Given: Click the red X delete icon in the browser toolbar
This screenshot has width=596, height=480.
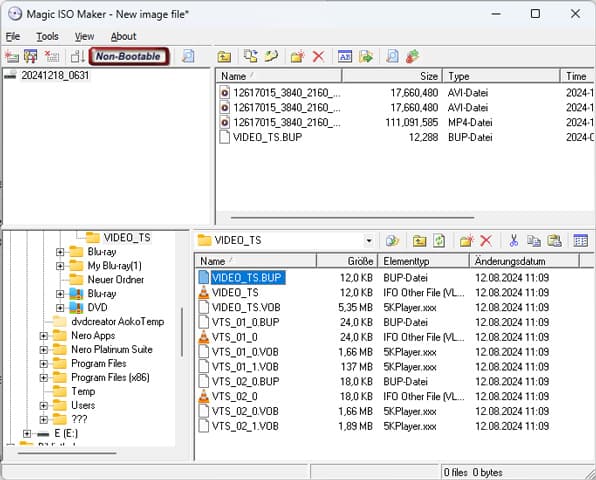Looking at the screenshot, I should click(486, 241).
